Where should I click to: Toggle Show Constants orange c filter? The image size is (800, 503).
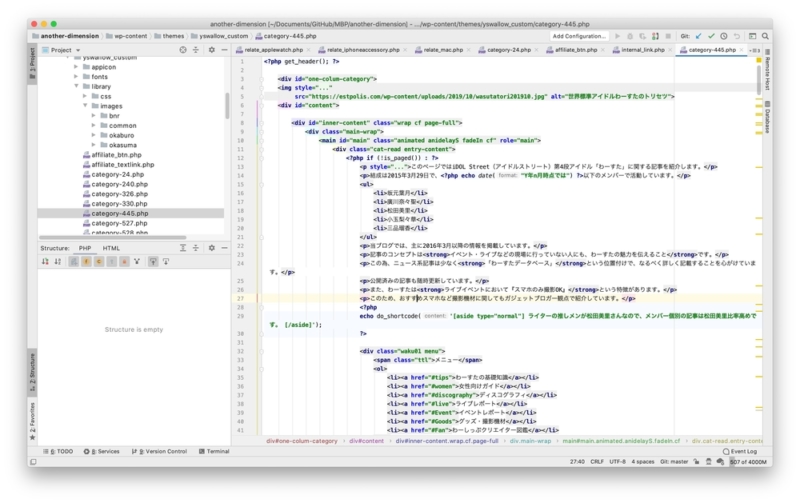(x=99, y=262)
